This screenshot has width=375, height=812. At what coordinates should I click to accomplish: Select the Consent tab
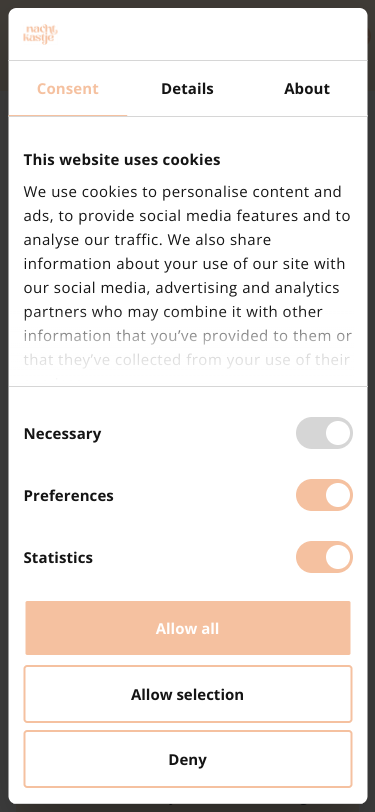[x=68, y=89]
